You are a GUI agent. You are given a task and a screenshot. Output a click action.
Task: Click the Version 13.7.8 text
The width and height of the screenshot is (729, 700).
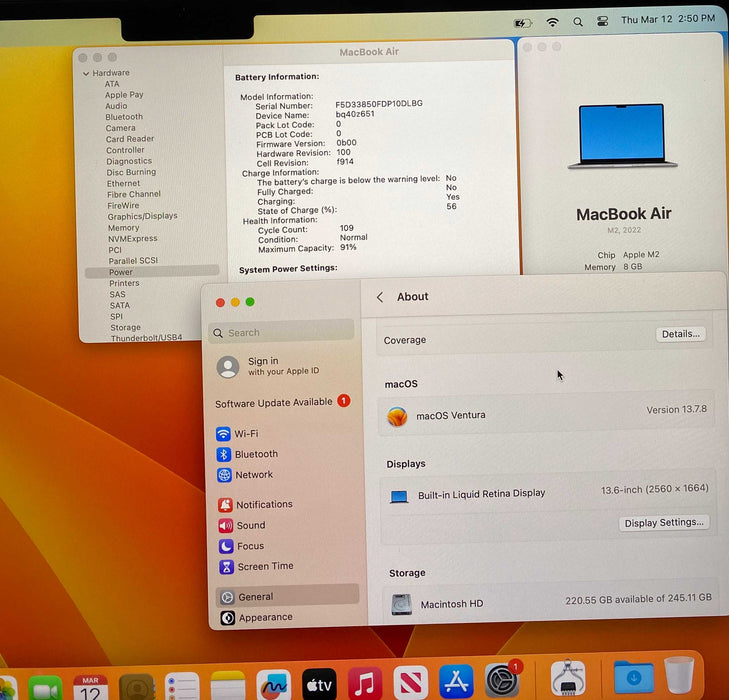(676, 409)
